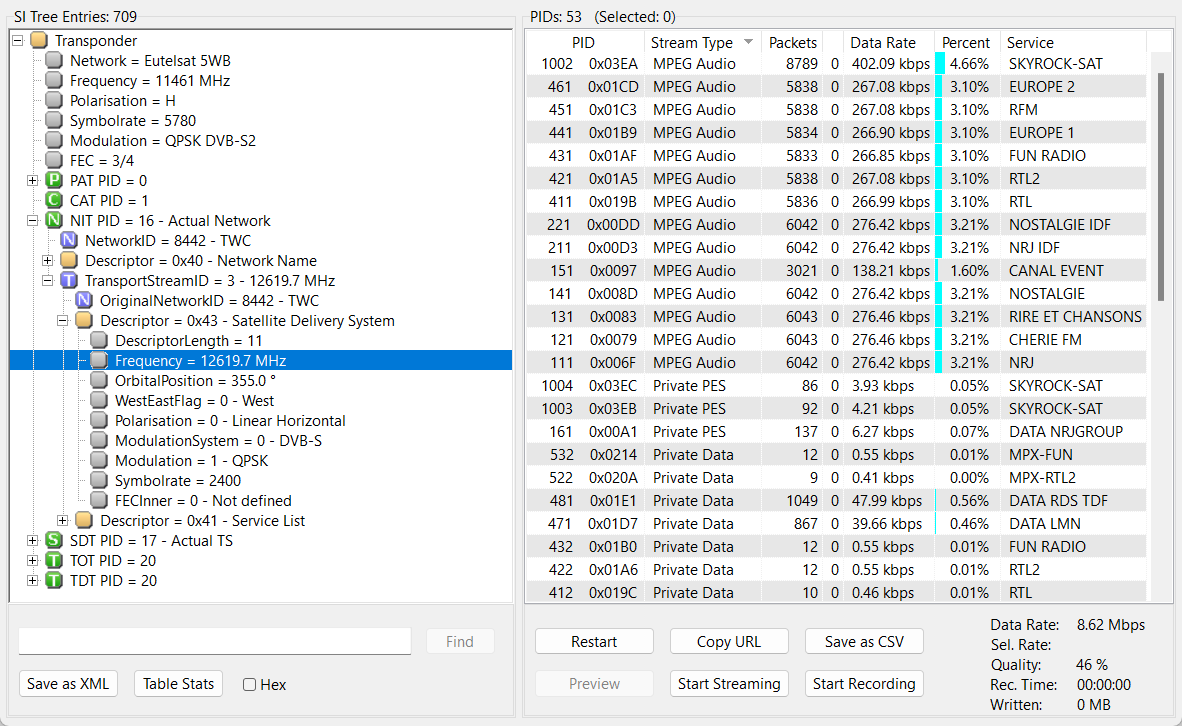Enable the Hex checkbox
Screen dimensions: 1182x726
(250, 685)
